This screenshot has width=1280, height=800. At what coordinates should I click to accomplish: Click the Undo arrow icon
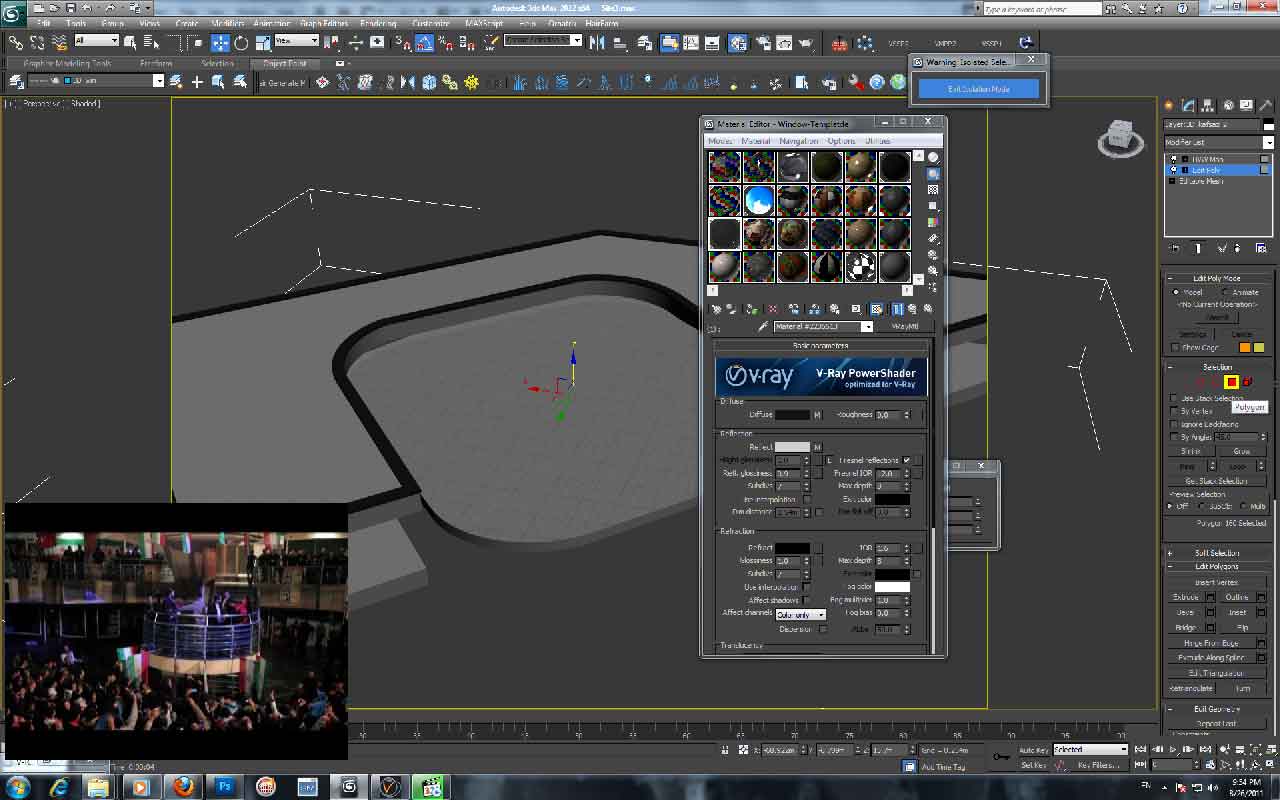coord(87,8)
